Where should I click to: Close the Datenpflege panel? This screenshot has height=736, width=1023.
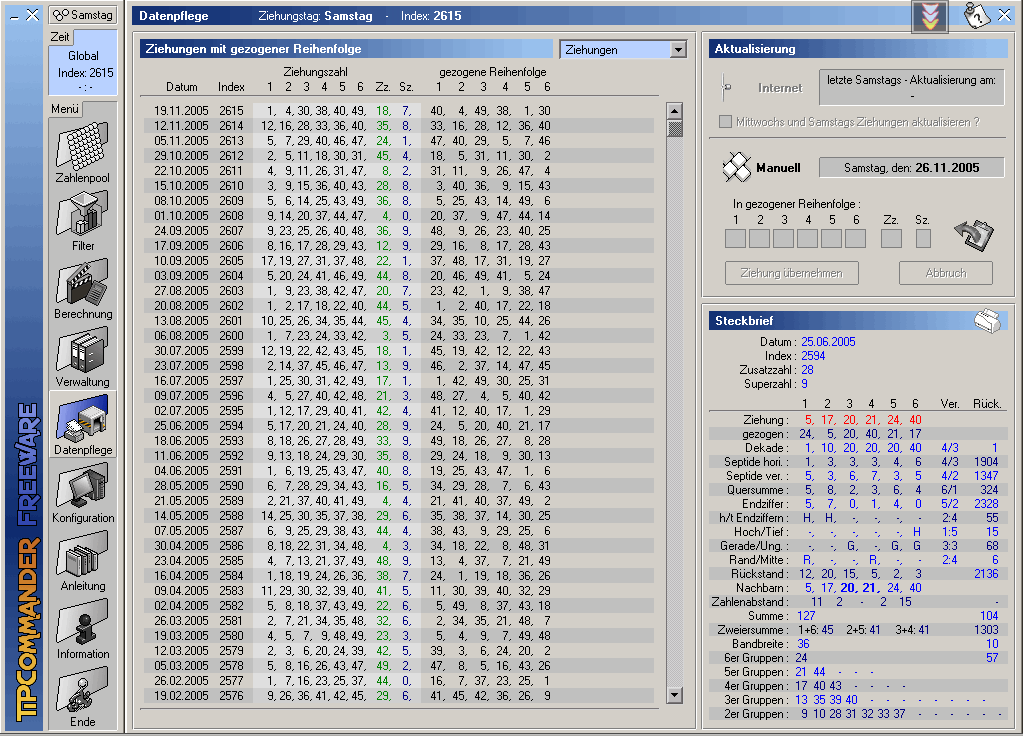(1005, 15)
